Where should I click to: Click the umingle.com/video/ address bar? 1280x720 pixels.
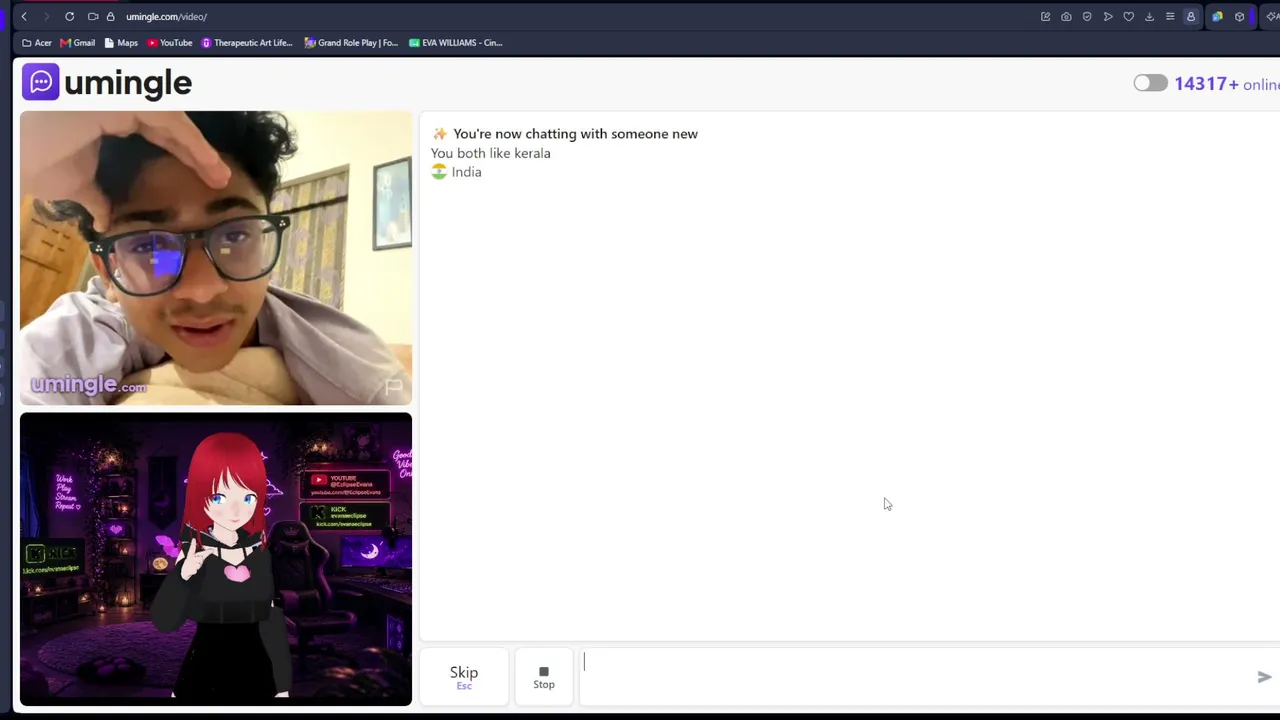pyautogui.click(x=166, y=17)
